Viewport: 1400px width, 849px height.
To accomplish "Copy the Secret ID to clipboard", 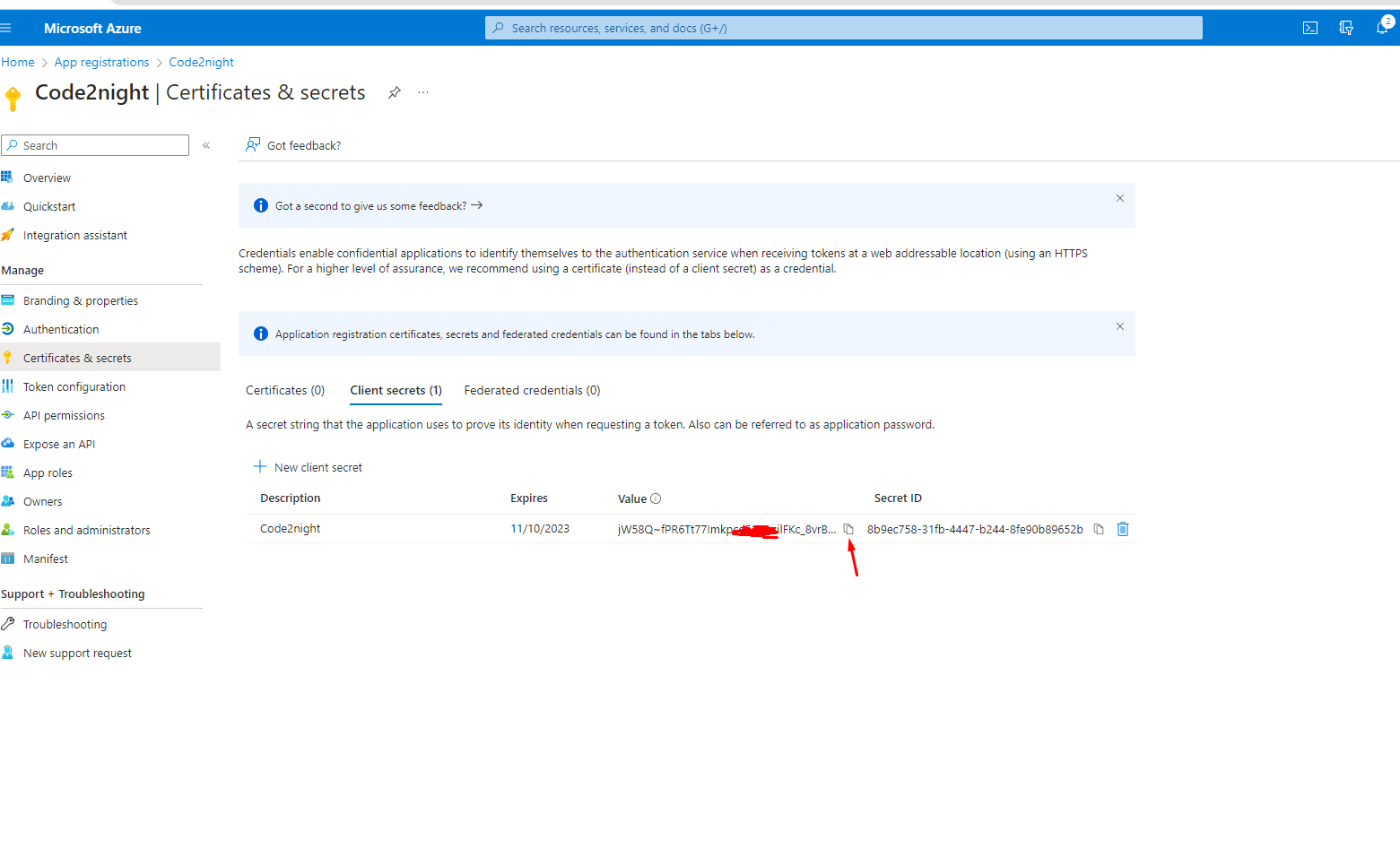I will [x=1099, y=529].
